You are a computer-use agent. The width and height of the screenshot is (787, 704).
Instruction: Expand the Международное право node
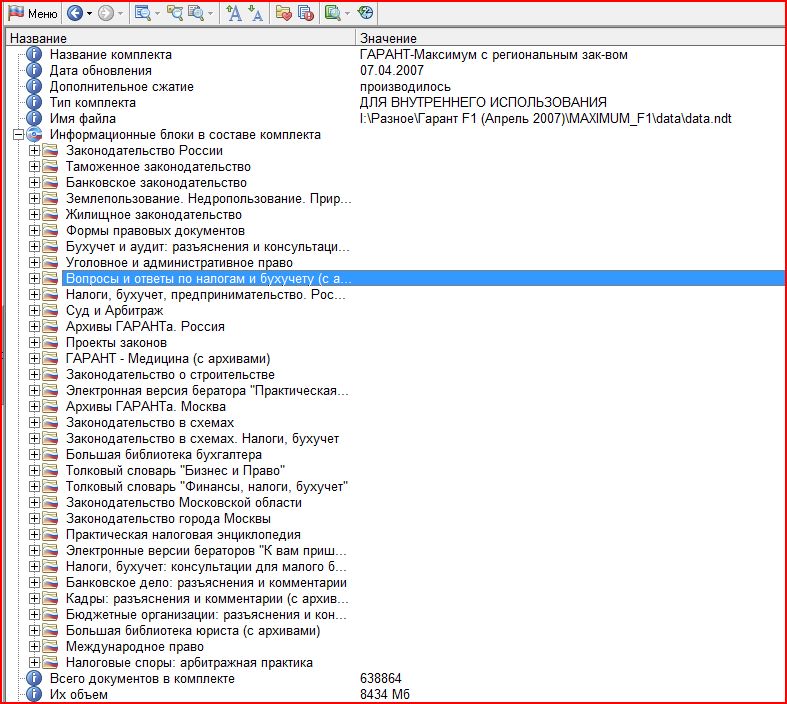pyautogui.click(x=34, y=647)
